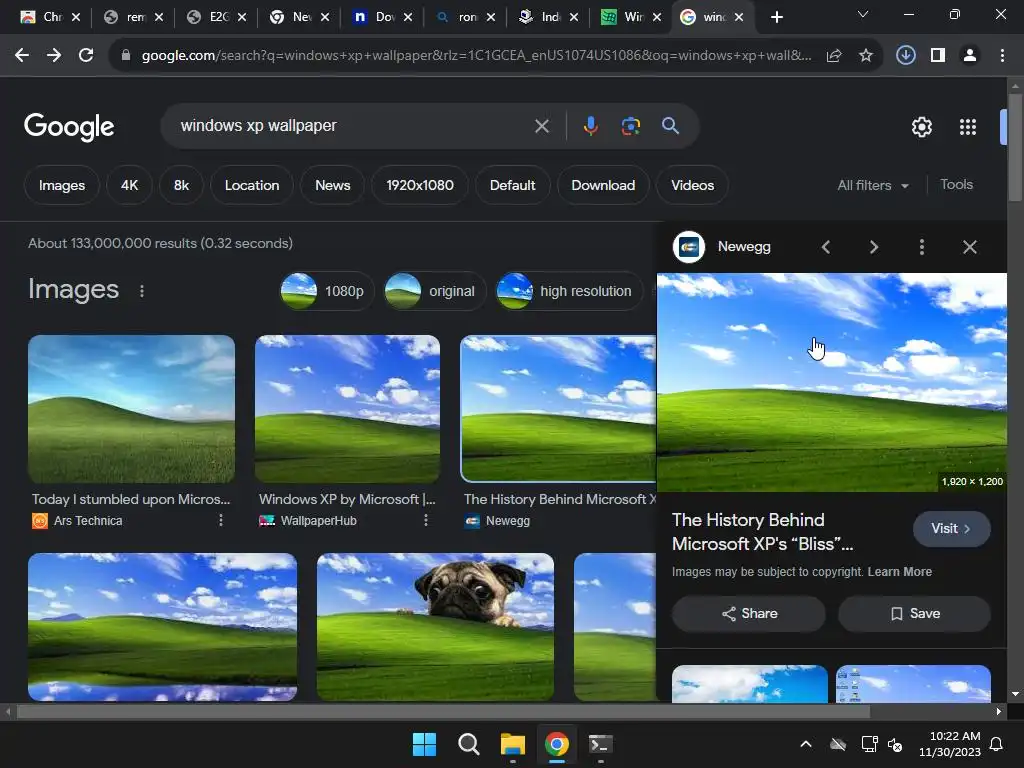
Task: Select the News filter chip
Action: point(332,185)
